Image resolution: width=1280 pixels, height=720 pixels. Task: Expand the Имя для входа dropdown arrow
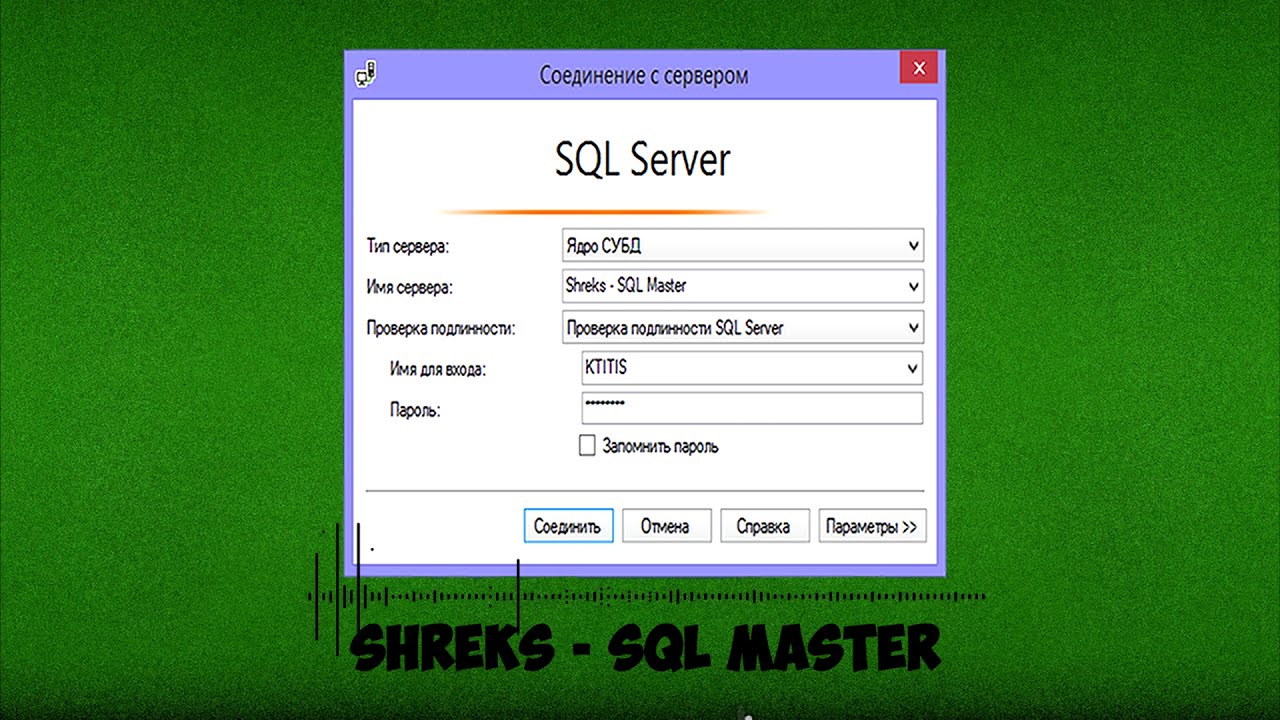[912, 368]
